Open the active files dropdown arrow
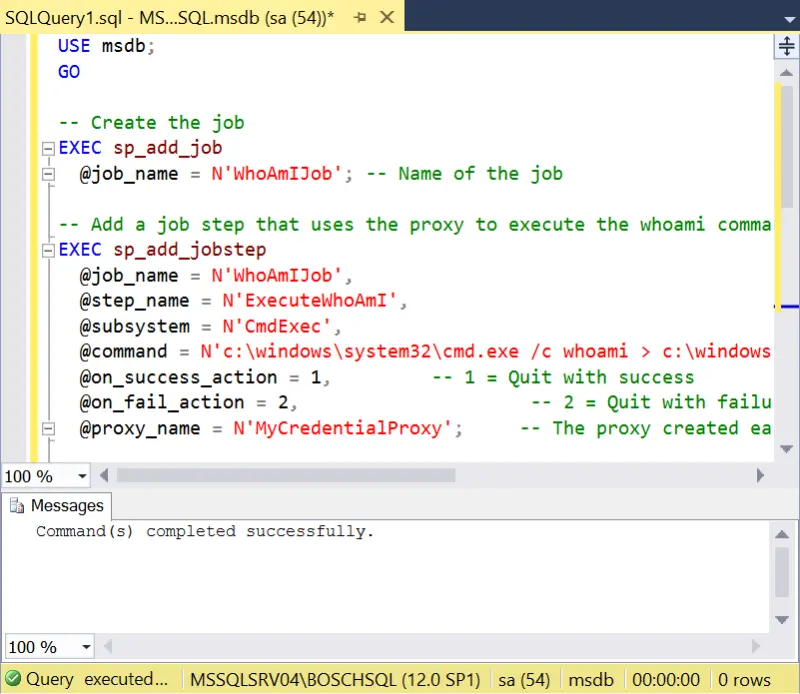Viewport: 800px width, 694px height. coord(789,20)
